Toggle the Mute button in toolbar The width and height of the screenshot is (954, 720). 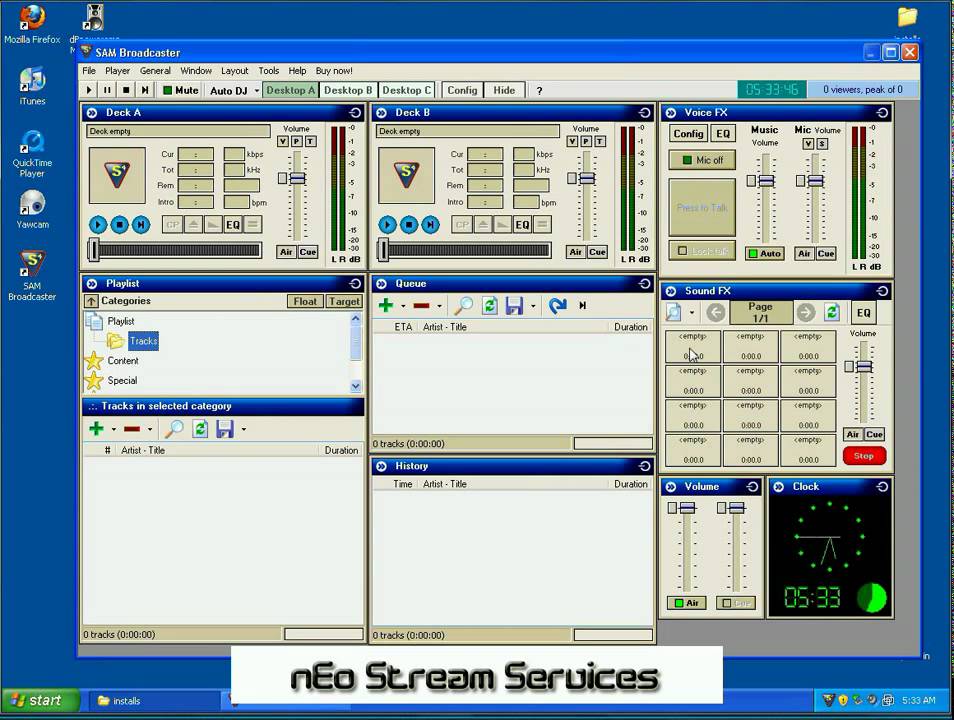pos(181,90)
